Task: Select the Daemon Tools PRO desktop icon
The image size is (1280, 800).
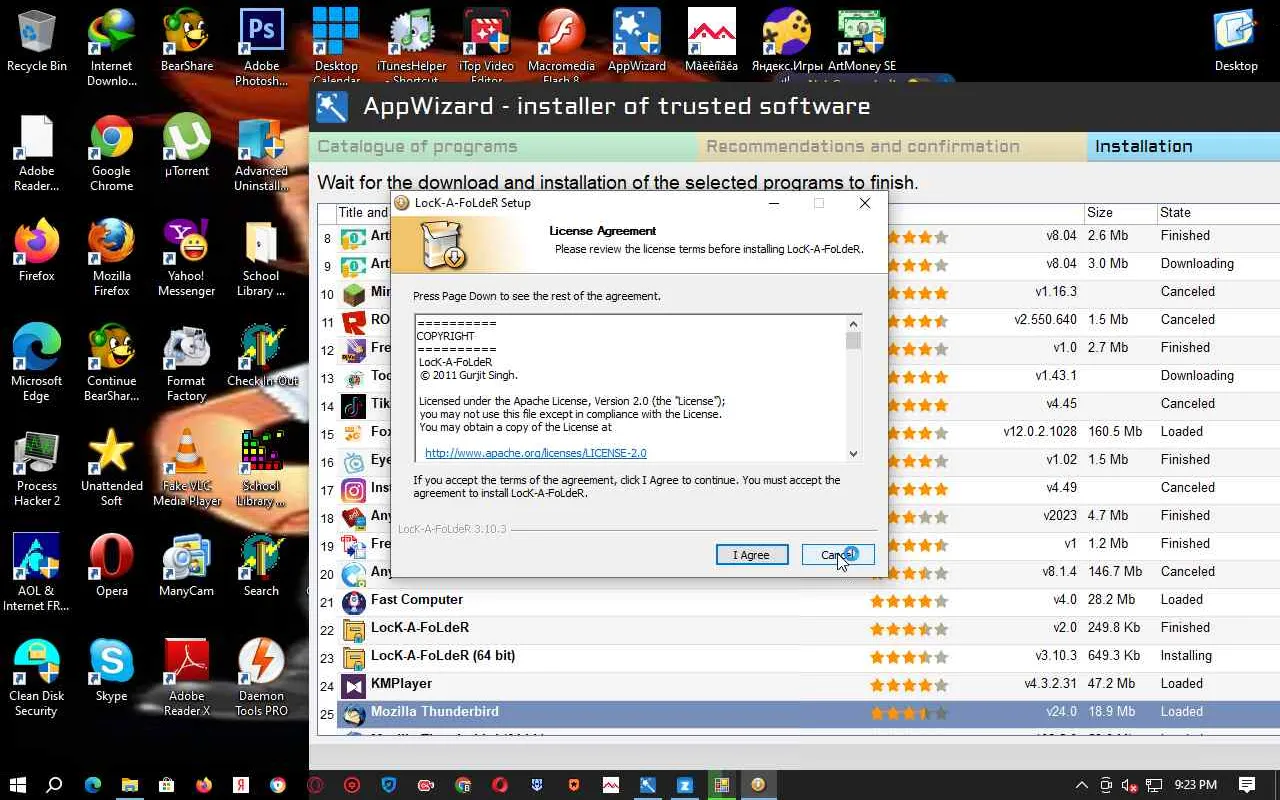Action: pyautogui.click(x=261, y=678)
